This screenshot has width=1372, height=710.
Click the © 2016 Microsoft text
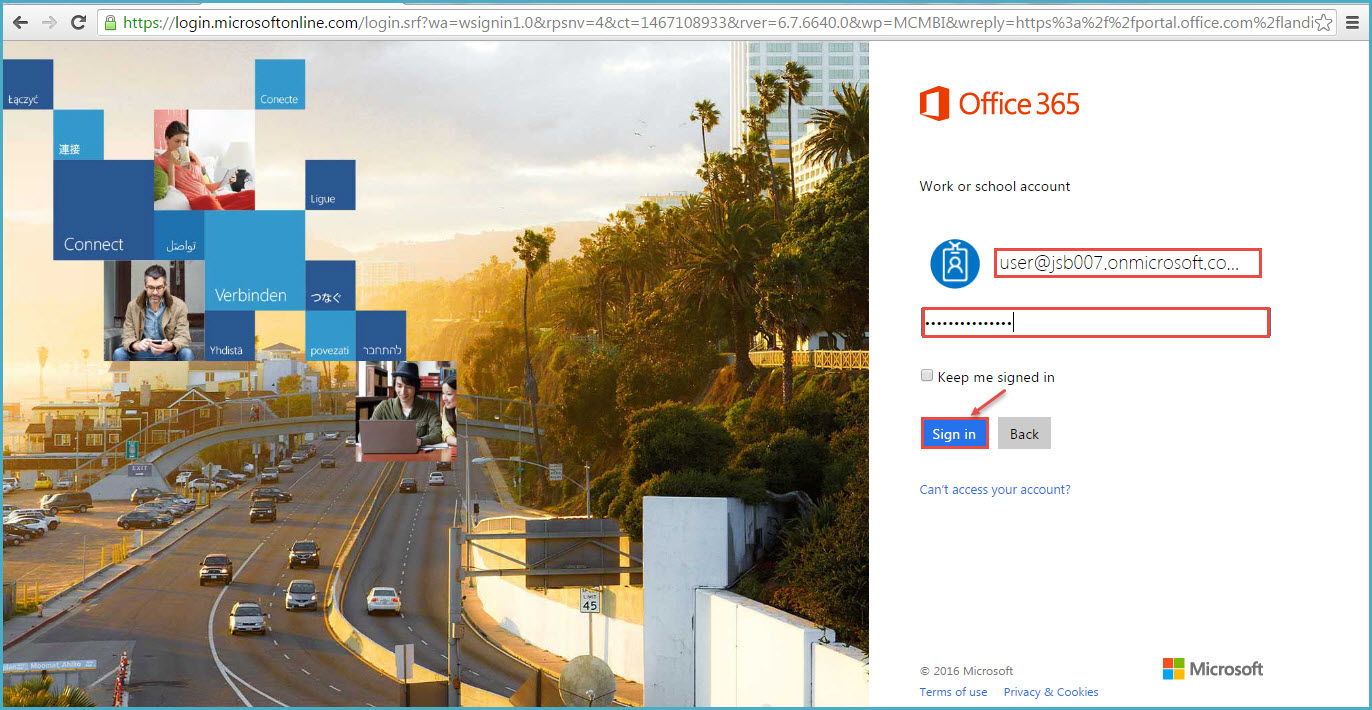(966, 671)
